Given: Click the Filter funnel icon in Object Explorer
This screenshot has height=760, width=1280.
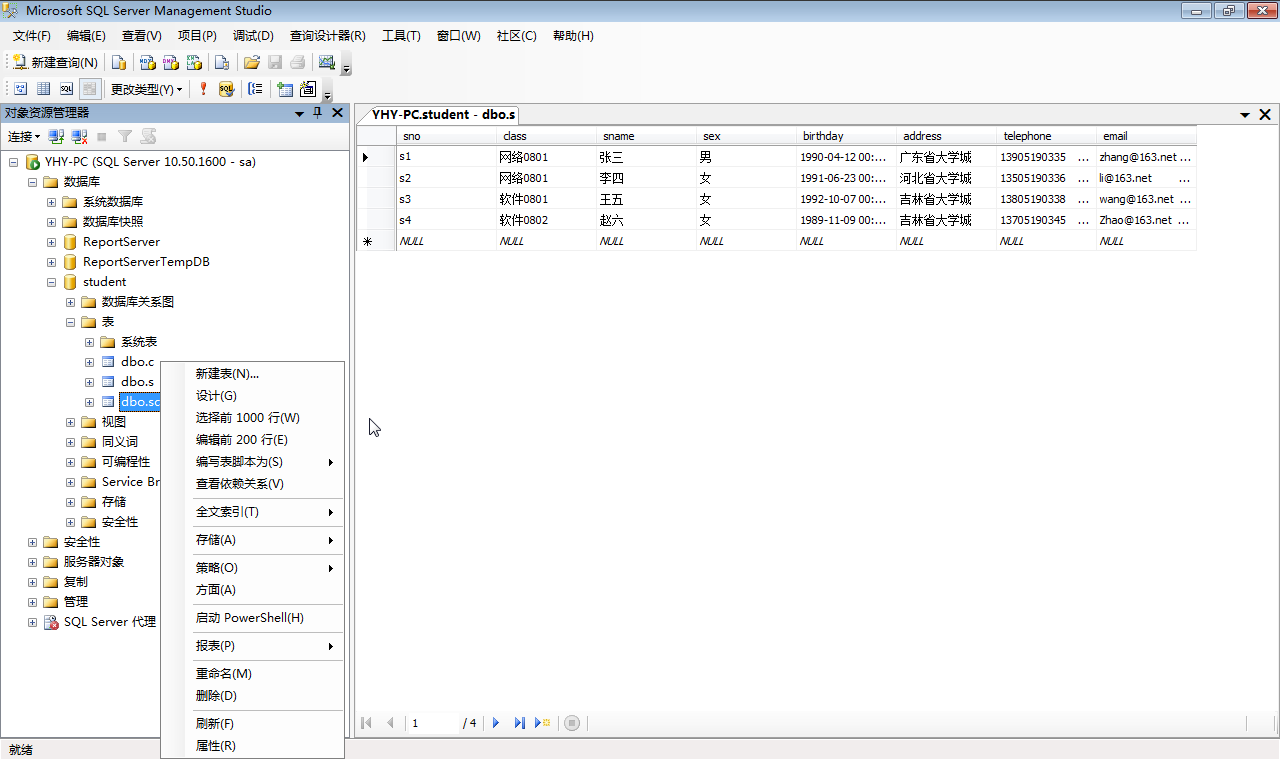Looking at the screenshot, I should pos(125,136).
